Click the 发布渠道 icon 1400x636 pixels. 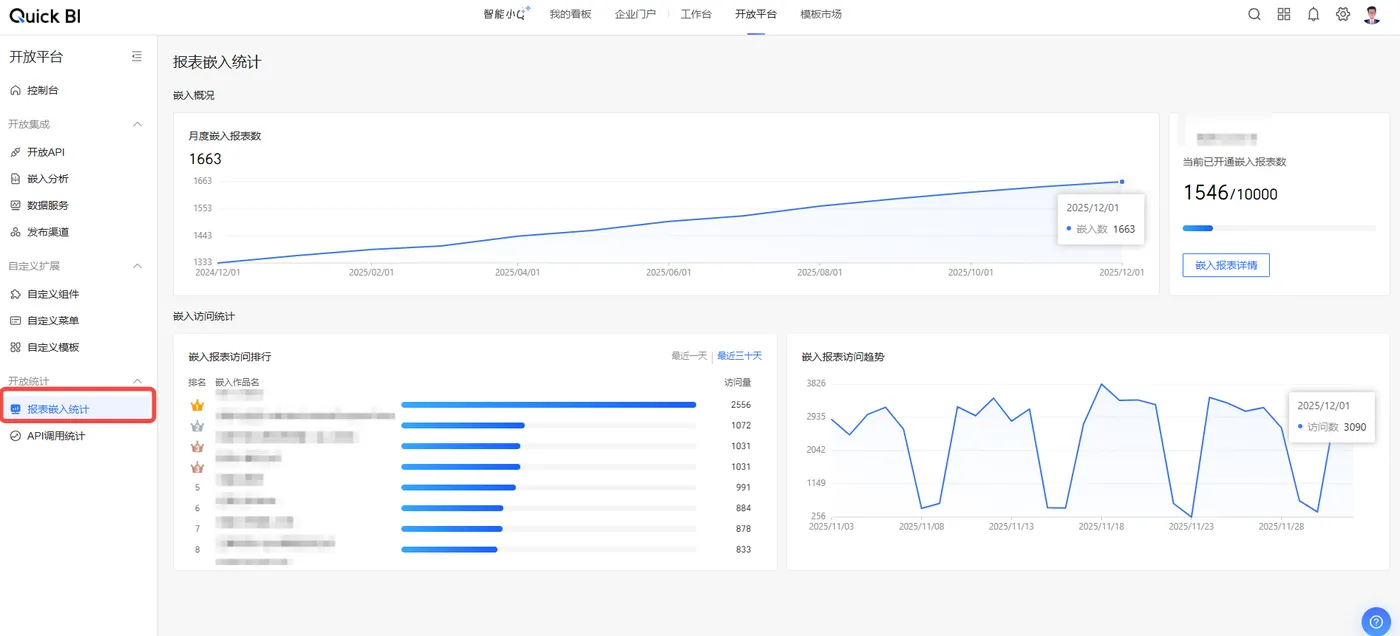coord(15,232)
